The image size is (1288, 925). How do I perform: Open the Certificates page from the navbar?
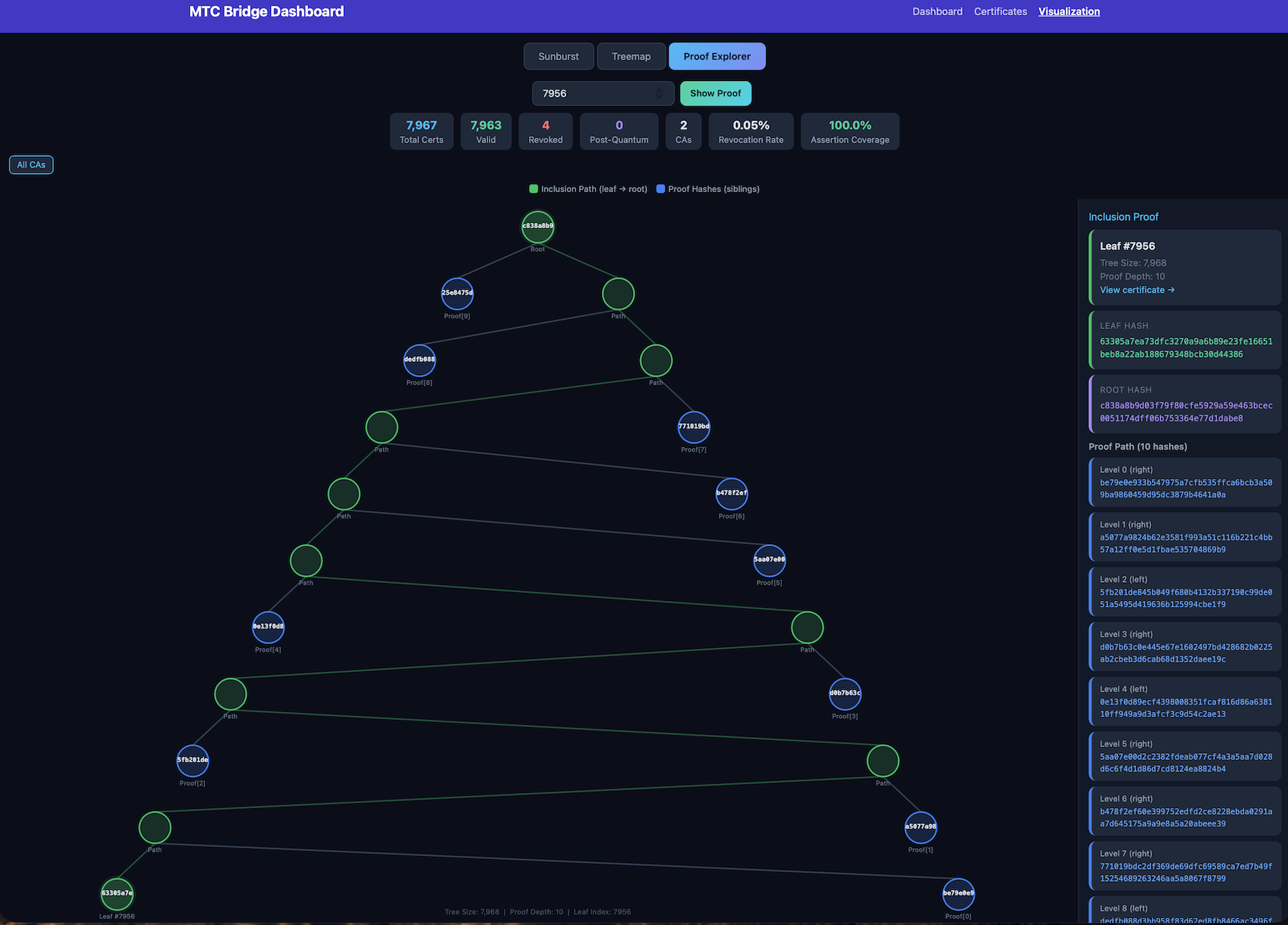[x=1000, y=11]
